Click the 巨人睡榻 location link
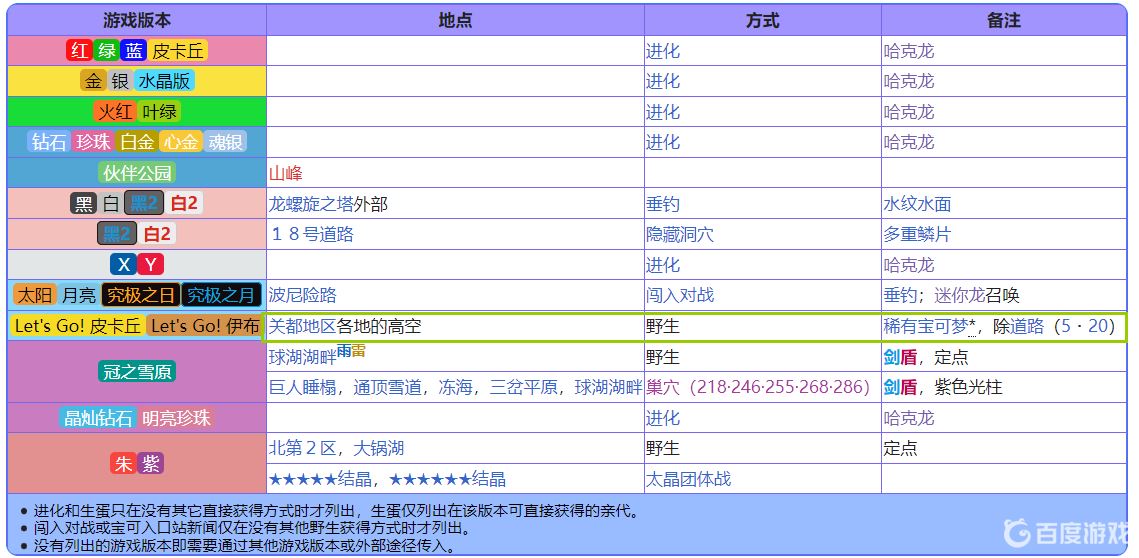 coord(302,387)
